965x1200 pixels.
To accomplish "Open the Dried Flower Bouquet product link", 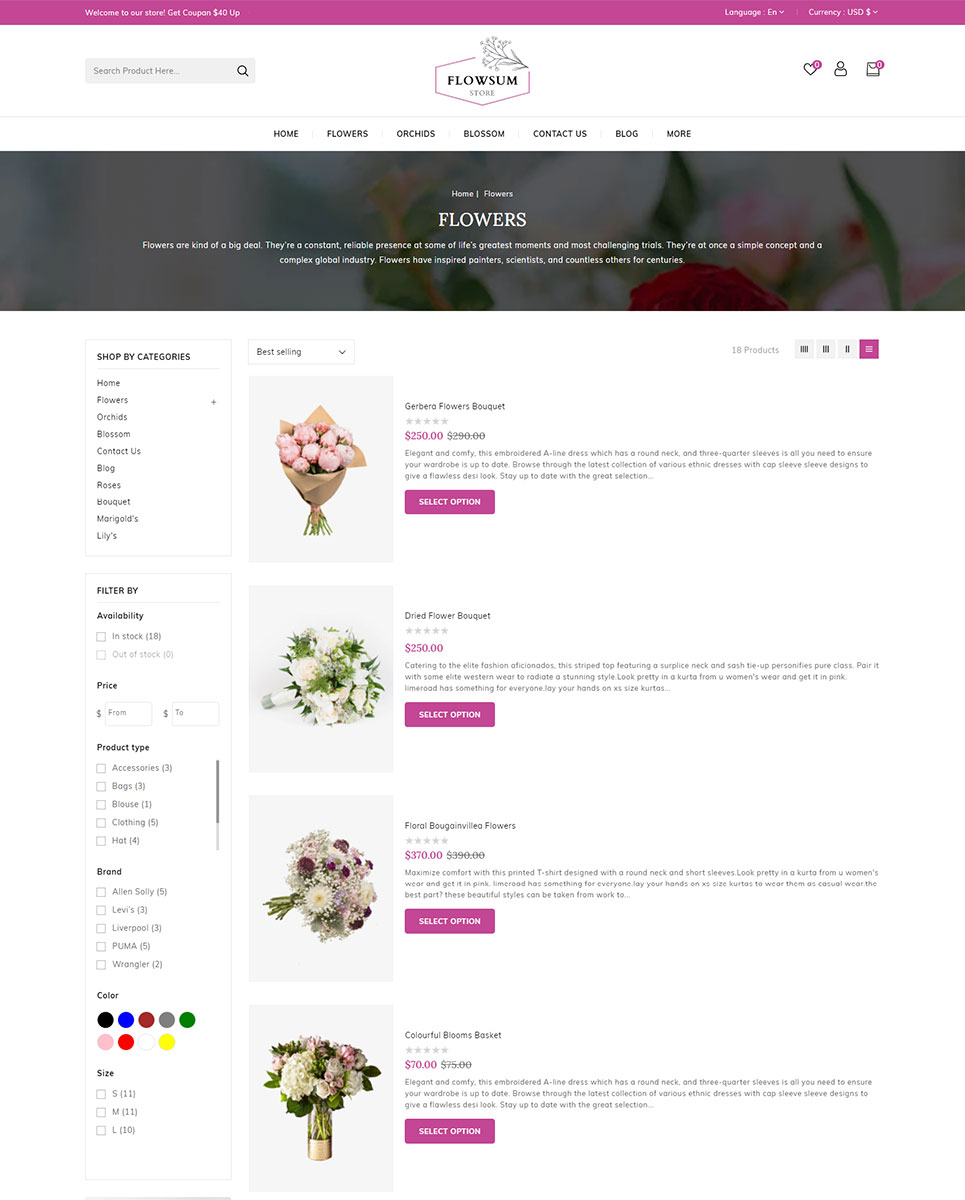I will (x=448, y=616).
